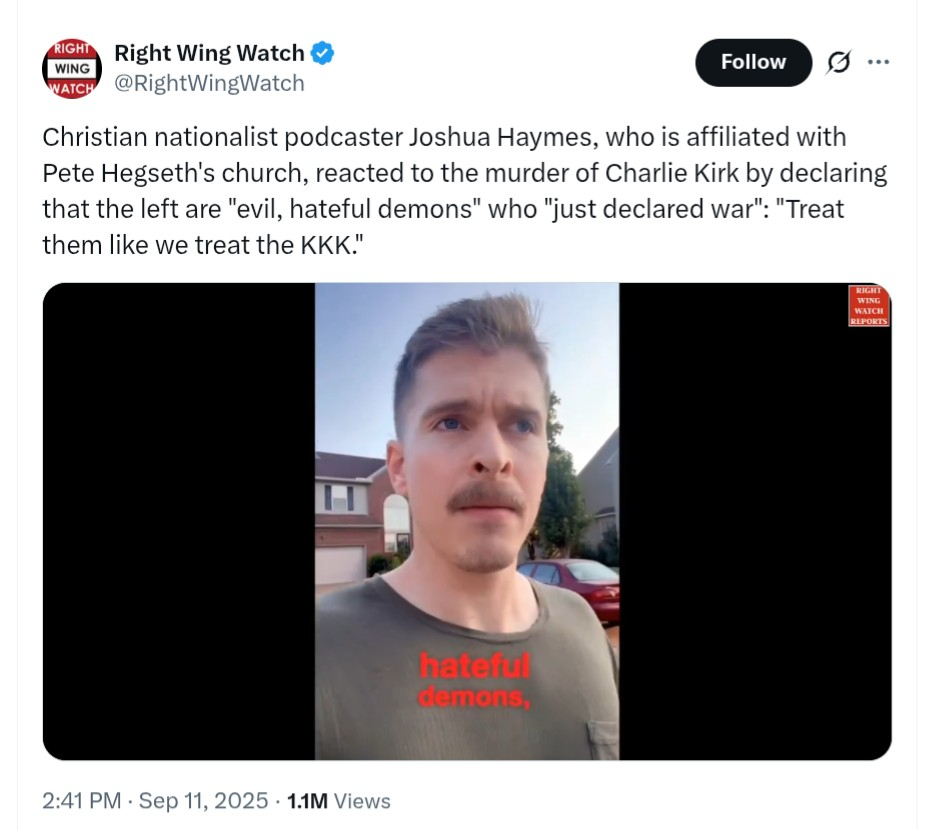Play the embedded video of the man
Viewport: 945px width, 830px height.
(467, 521)
